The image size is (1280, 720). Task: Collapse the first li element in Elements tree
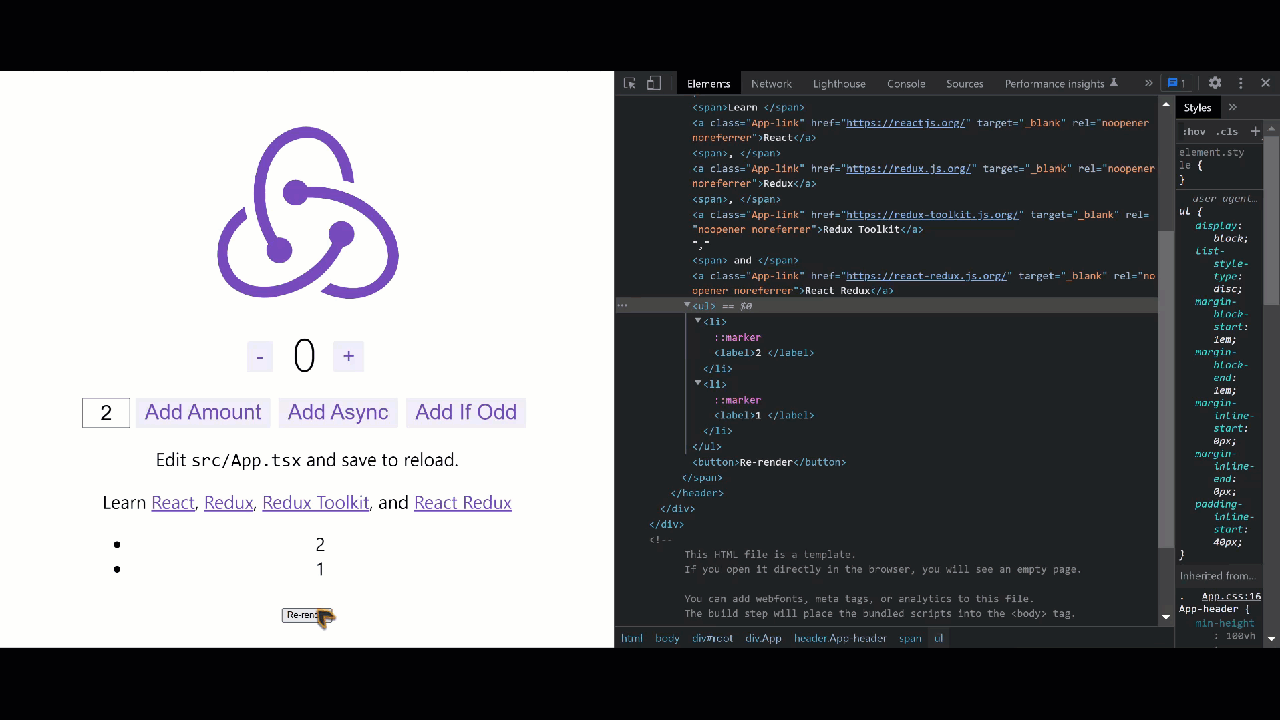point(697,321)
